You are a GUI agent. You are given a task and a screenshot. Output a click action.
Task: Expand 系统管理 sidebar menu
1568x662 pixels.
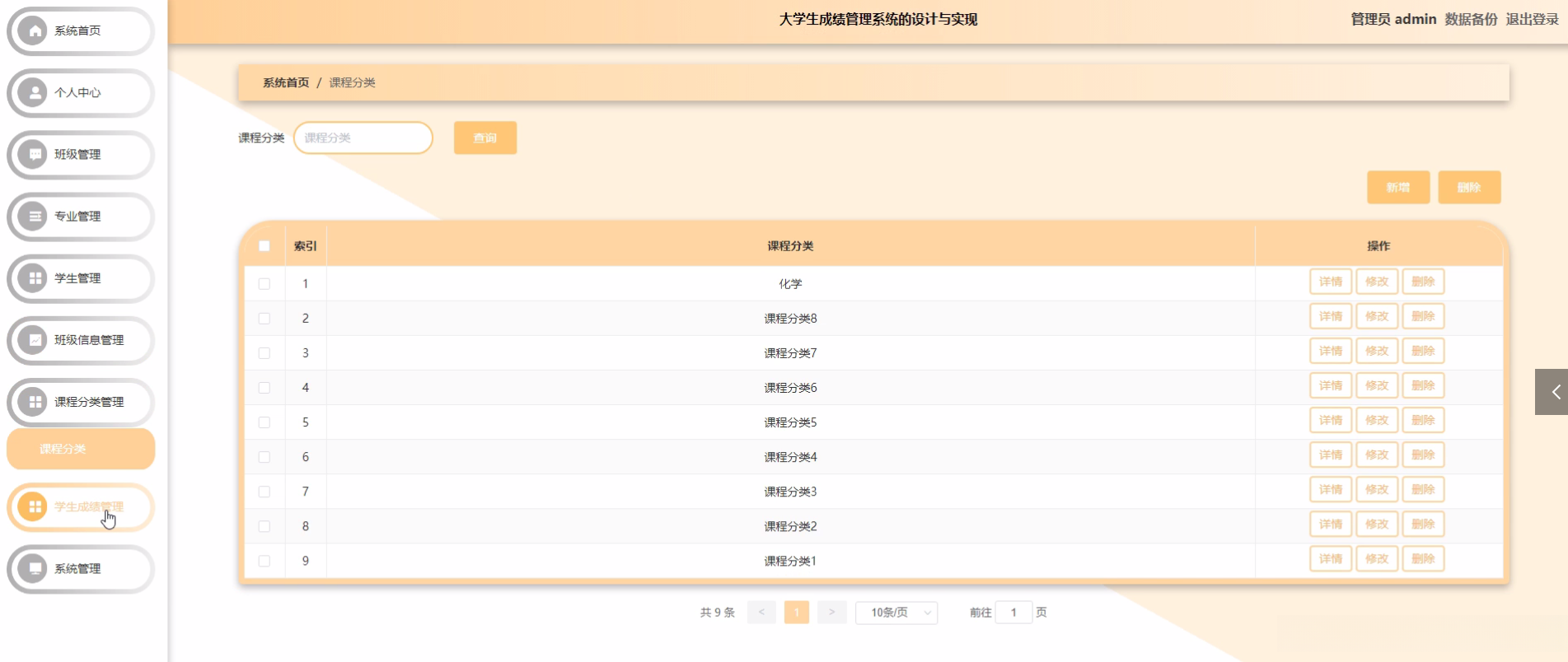click(x=81, y=568)
